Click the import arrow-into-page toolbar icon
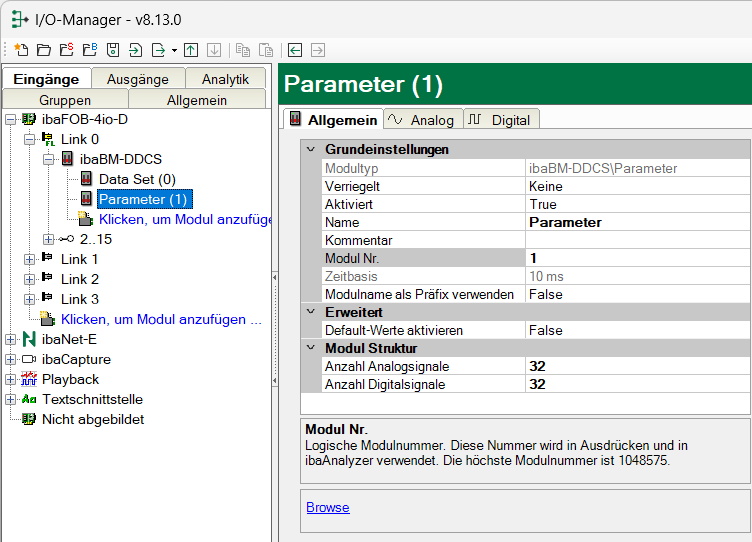 (135, 49)
